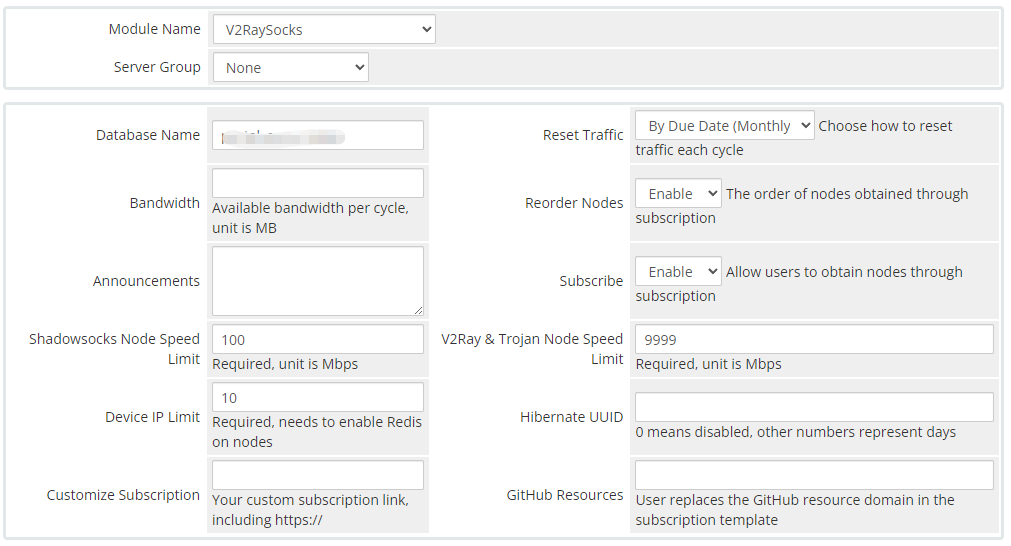The width and height of the screenshot is (1011, 546).
Task: Open the Reorder Nodes Enable dropdown
Action: [678, 194]
